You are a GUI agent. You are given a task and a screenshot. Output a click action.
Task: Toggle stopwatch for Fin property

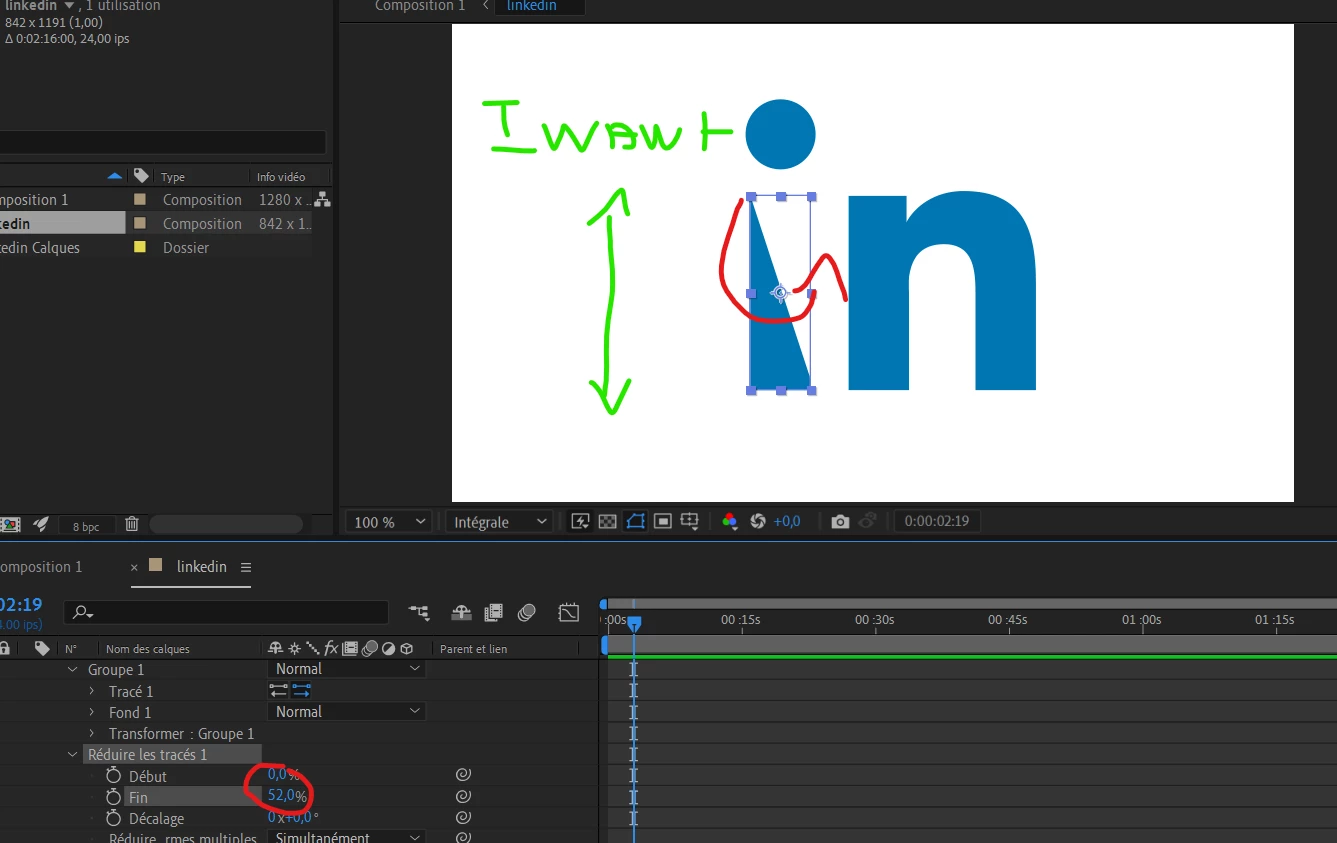(113, 797)
